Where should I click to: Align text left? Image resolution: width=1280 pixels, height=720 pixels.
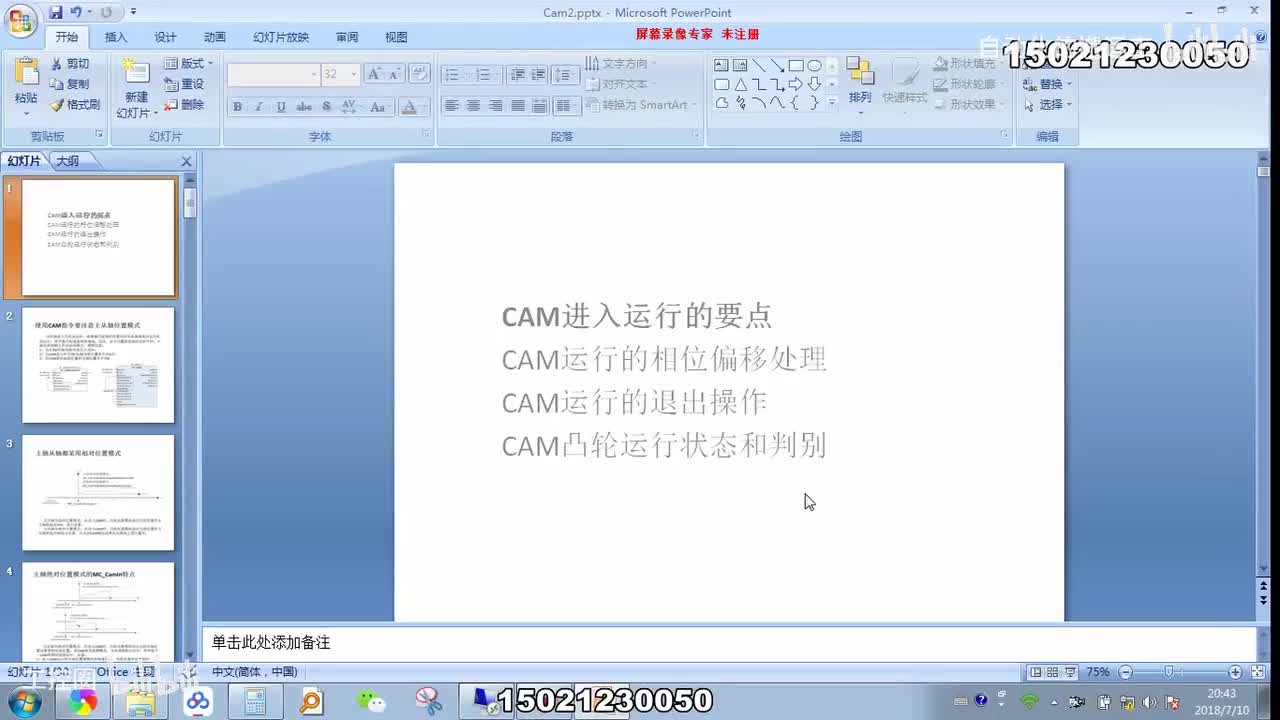tap(452, 105)
